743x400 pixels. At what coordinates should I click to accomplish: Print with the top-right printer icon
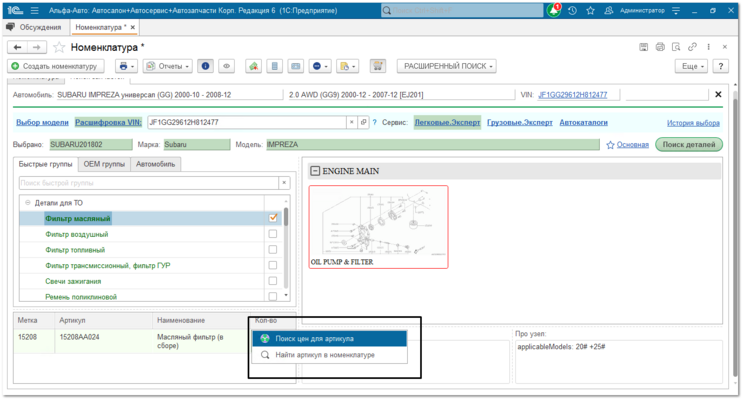[660, 47]
